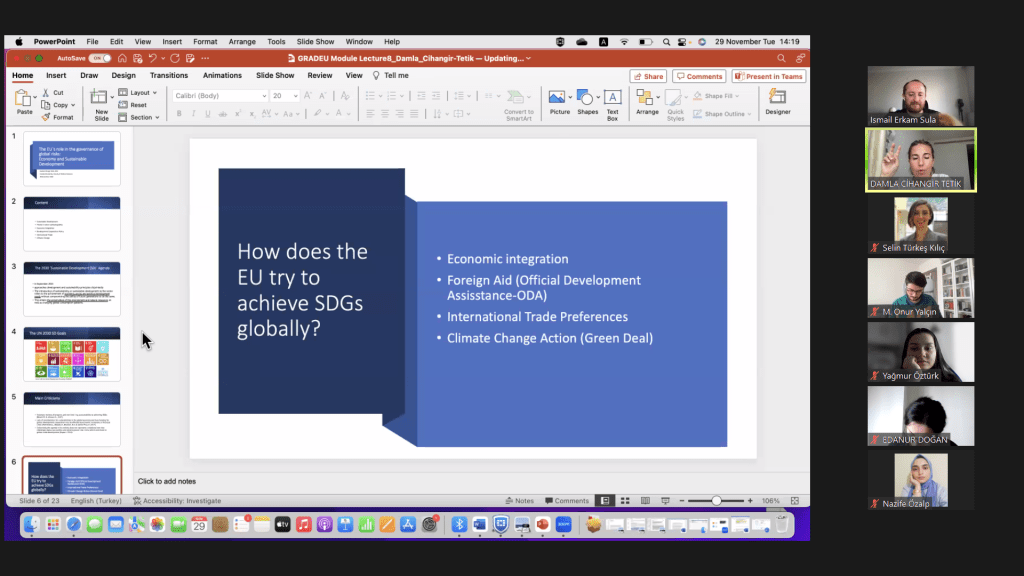The image size is (1024, 576).
Task: Toggle the AutoSave switch
Action: tap(100, 58)
